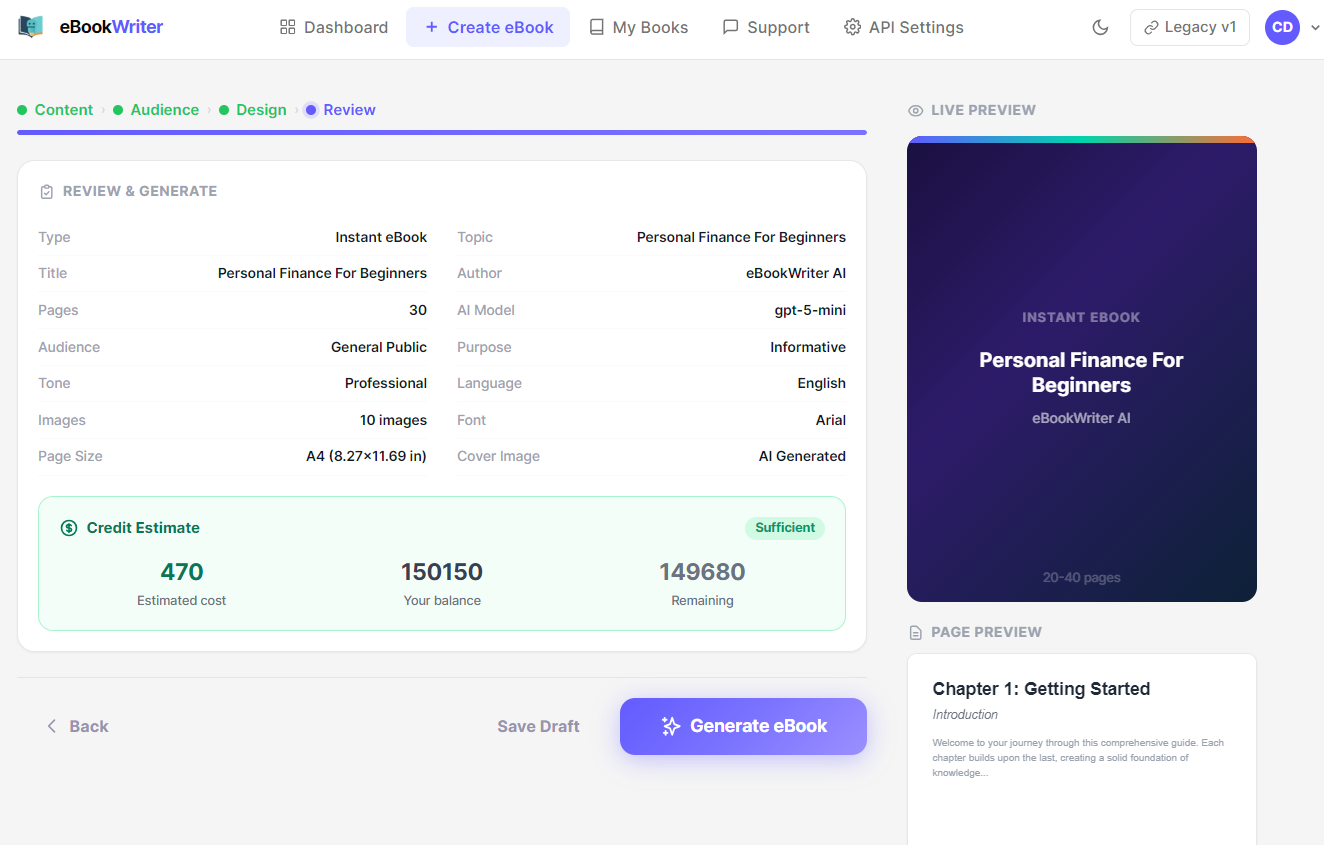Screen dimensions: 1324x845
Task: Click the Review & Generate clipboard icon
Action: (46, 191)
